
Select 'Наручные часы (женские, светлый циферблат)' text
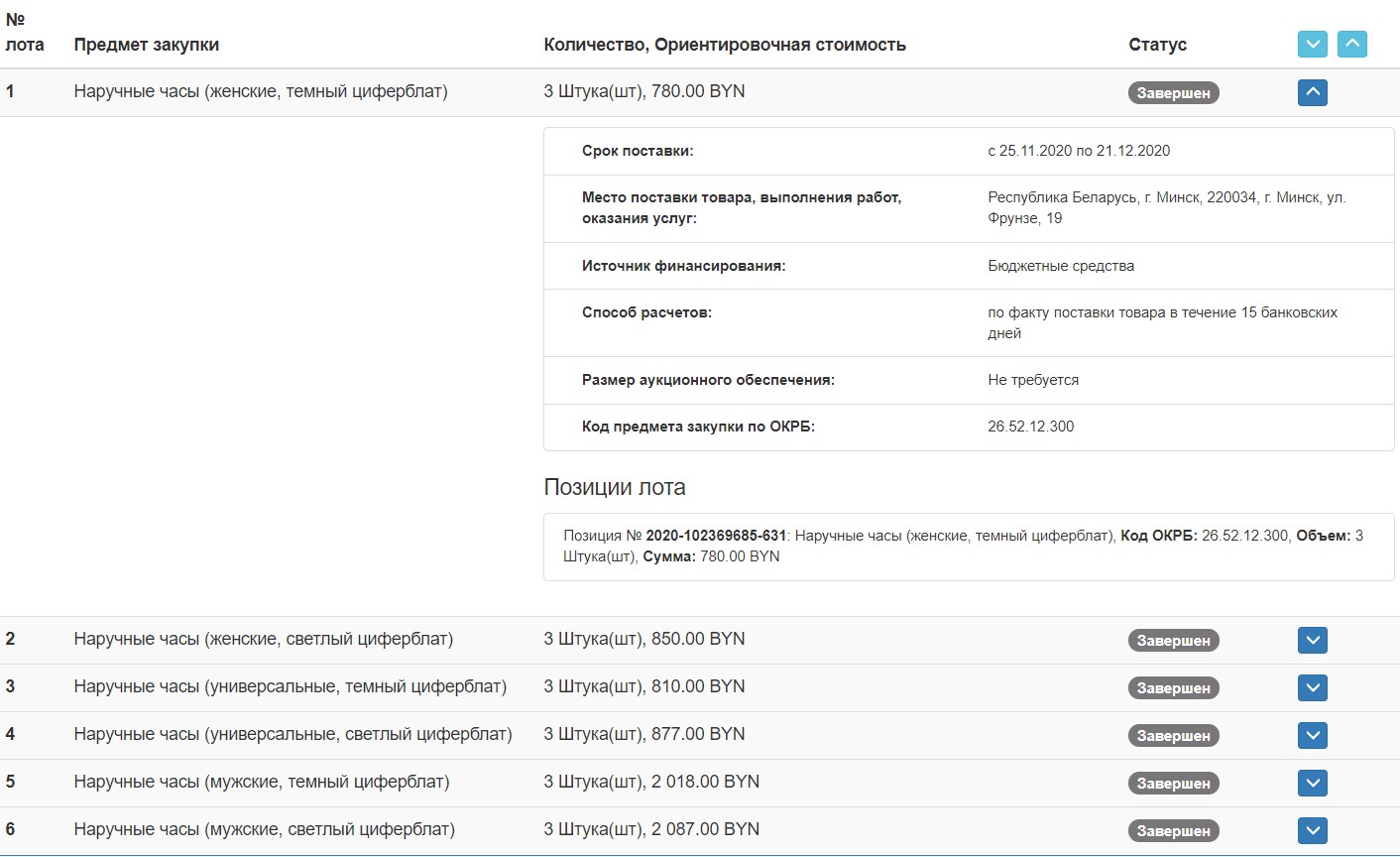263,639
